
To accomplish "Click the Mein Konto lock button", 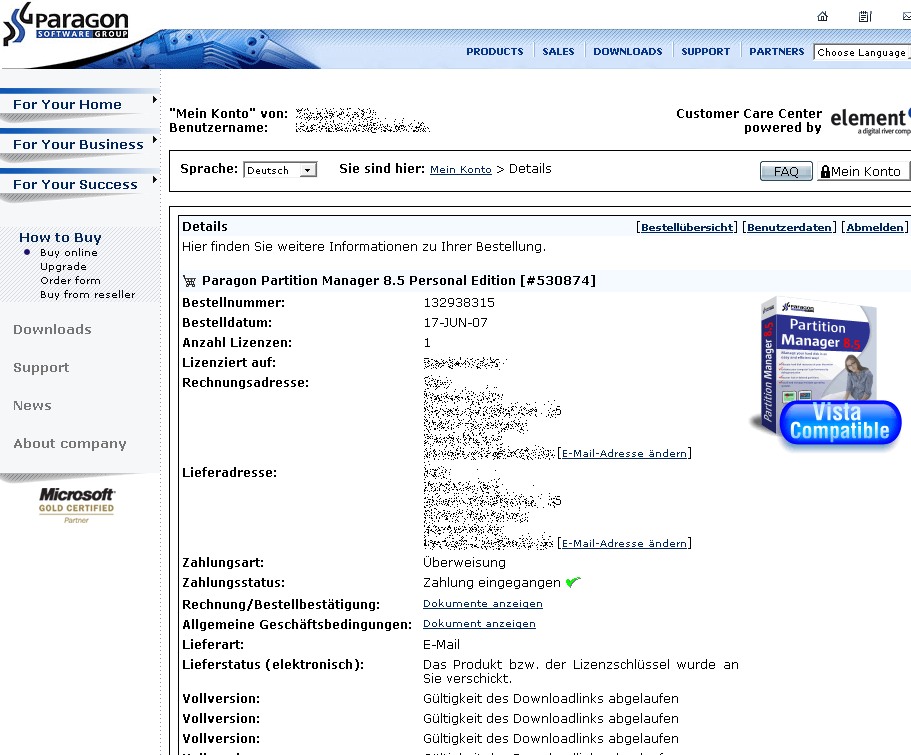I will tap(863, 171).
